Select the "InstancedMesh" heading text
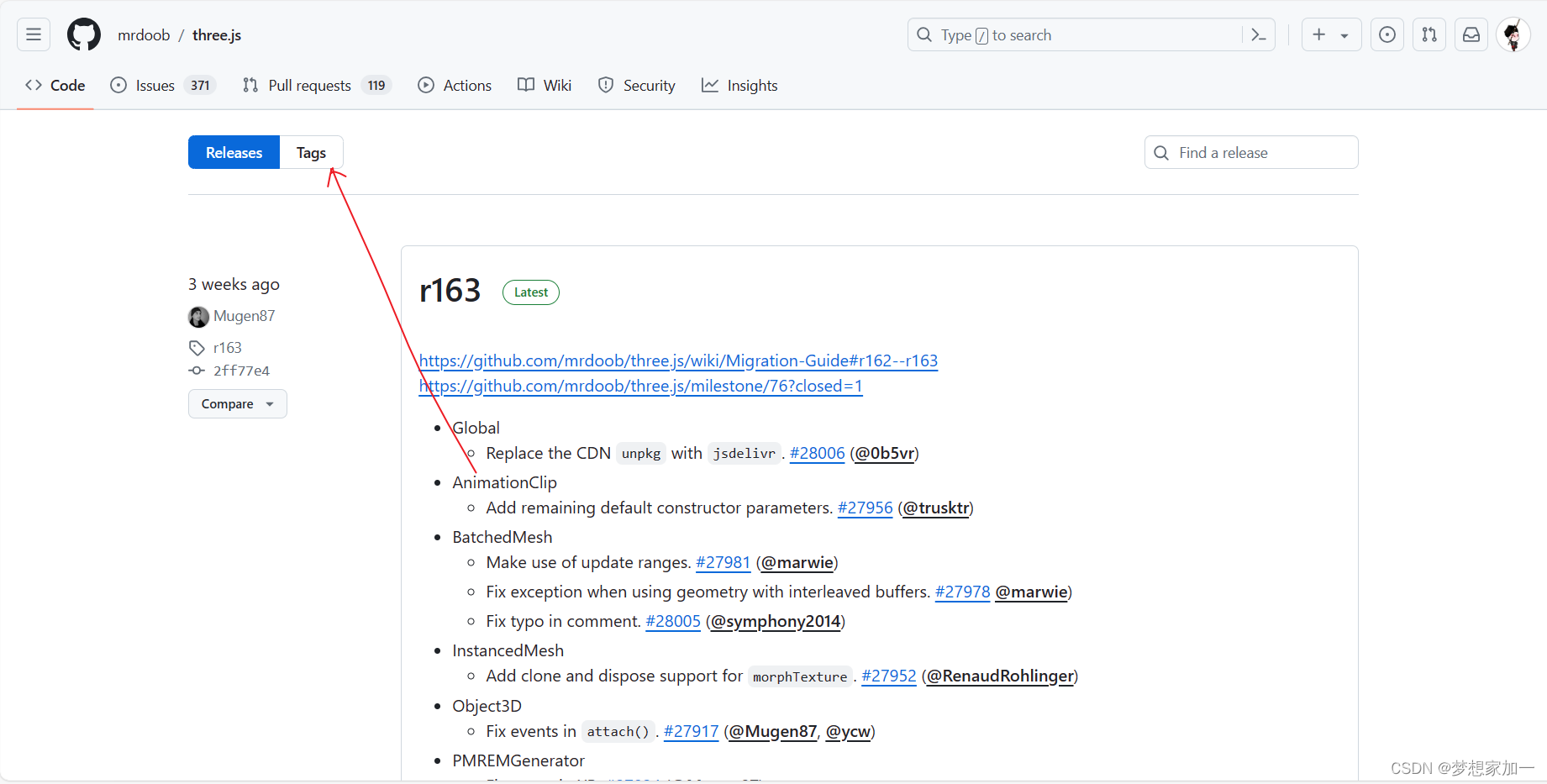1547x784 pixels. click(x=508, y=650)
